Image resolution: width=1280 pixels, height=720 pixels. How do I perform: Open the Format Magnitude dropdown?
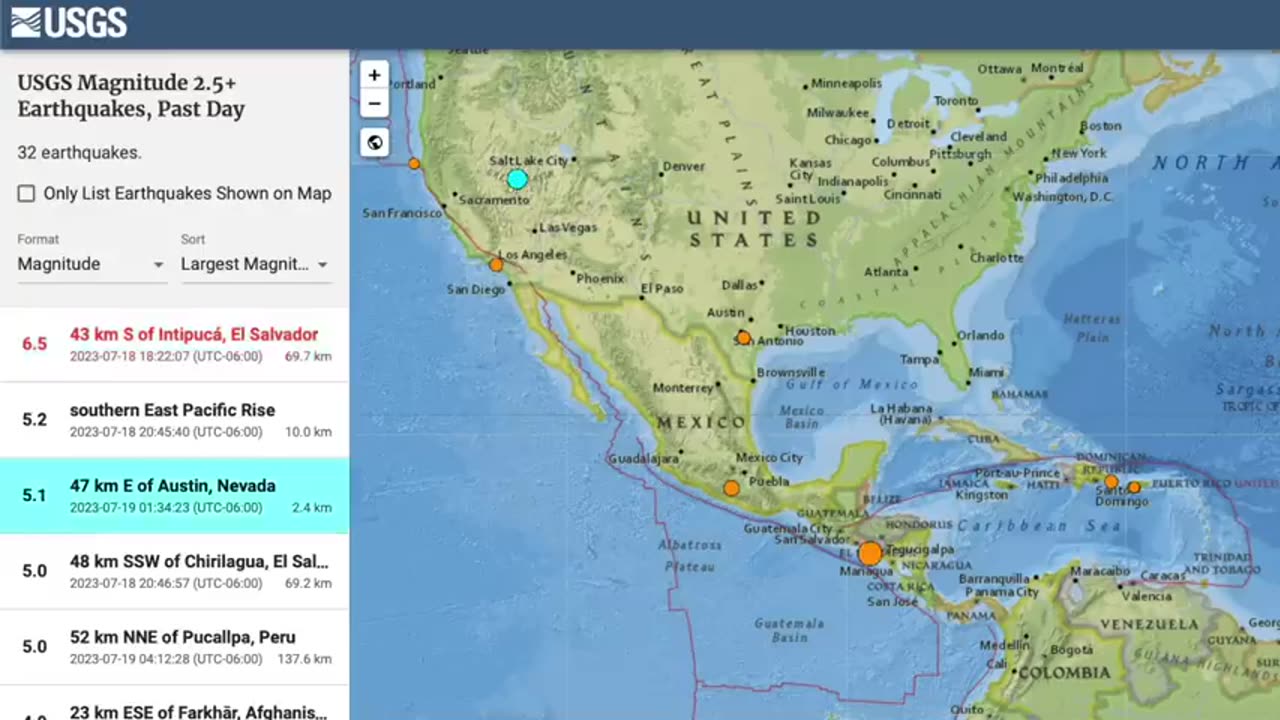point(91,264)
